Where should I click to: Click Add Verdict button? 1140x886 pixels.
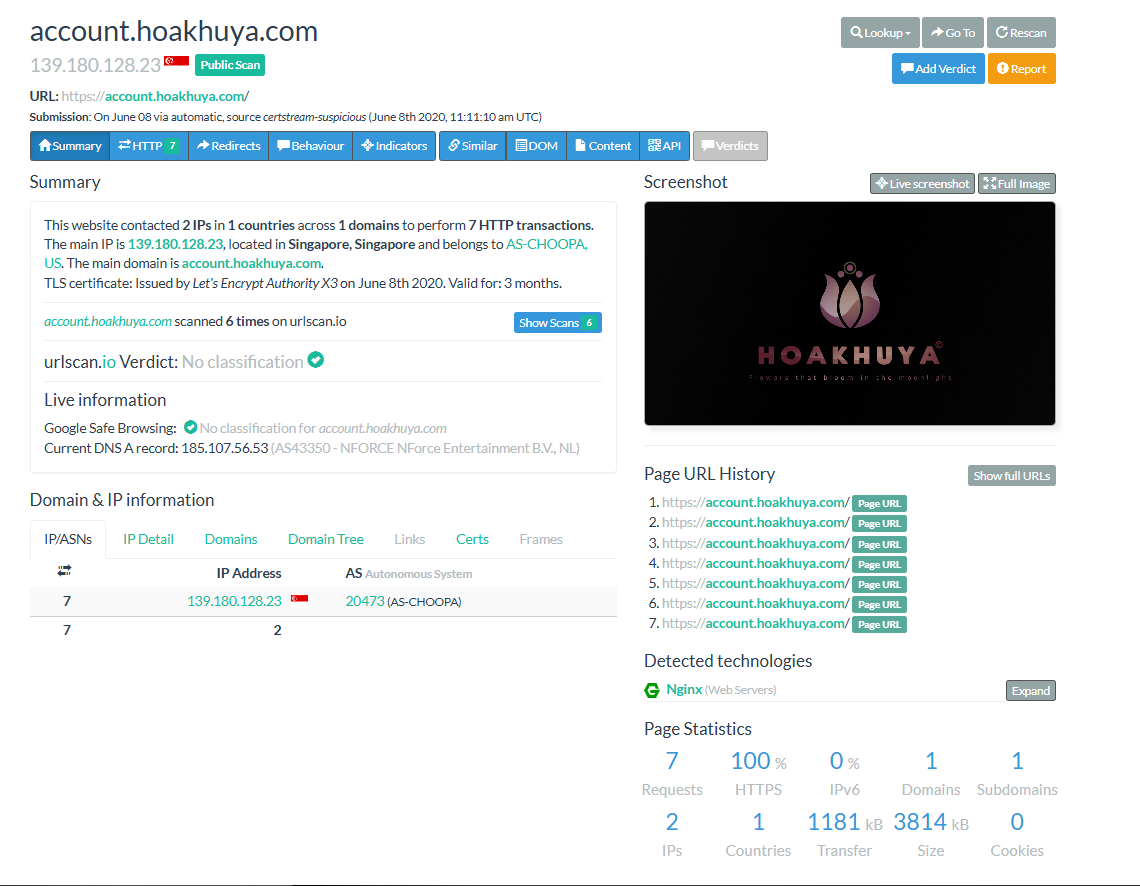tap(937, 69)
